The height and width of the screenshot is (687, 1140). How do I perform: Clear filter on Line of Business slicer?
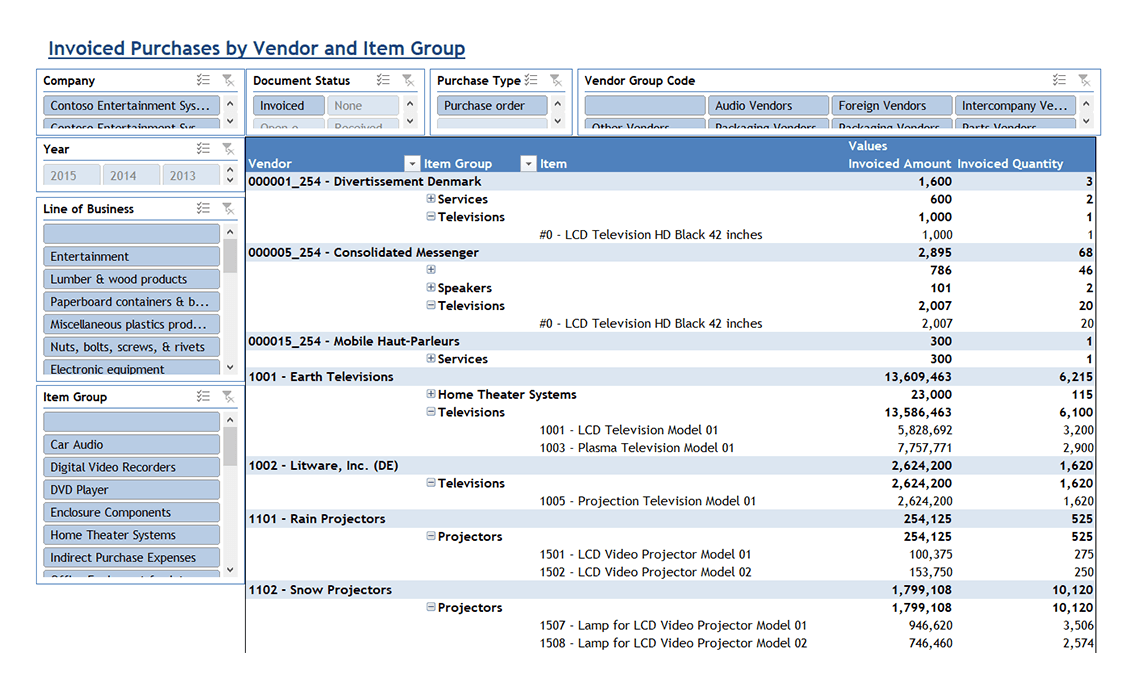point(228,209)
